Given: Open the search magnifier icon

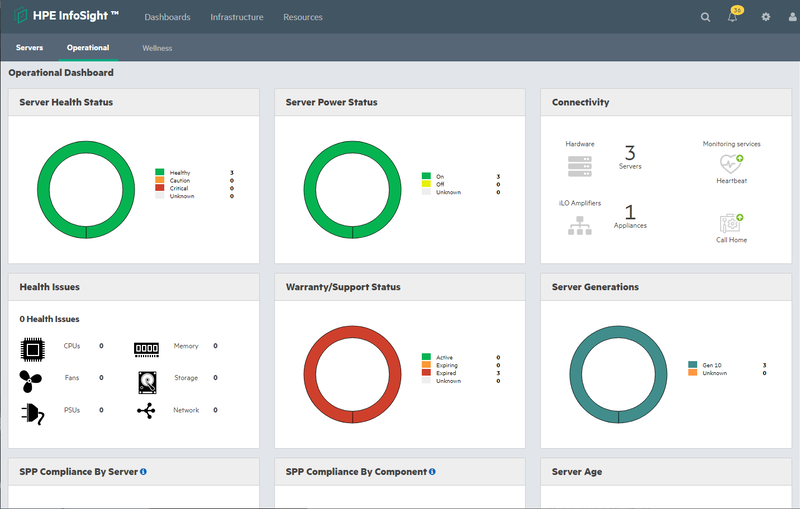Looking at the screenshot, I should tap(705, 17).
